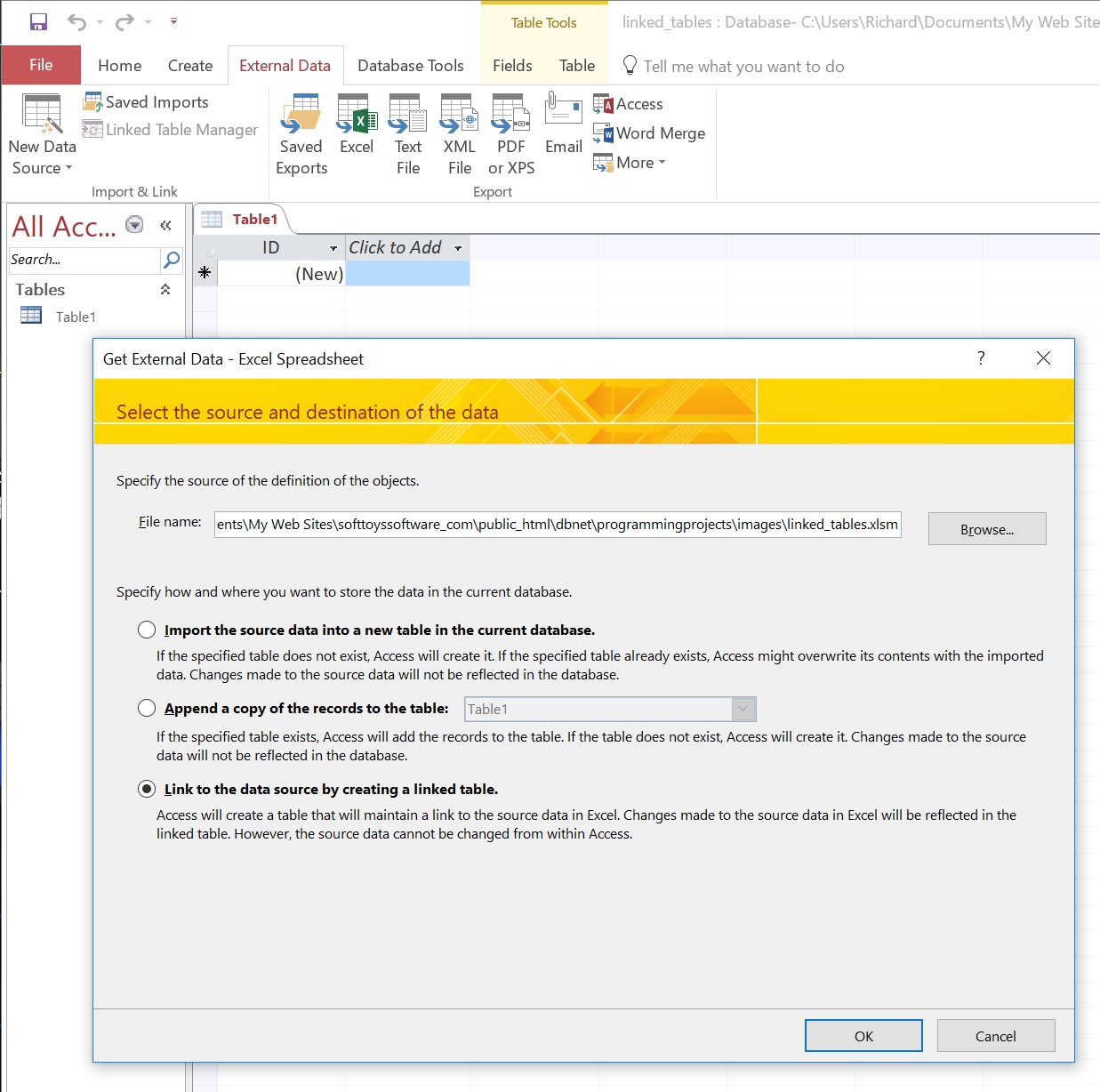Collapse the navigation pane with shutter arrows
This screenshot has height=1092, width=1100.
coord(165,226)
